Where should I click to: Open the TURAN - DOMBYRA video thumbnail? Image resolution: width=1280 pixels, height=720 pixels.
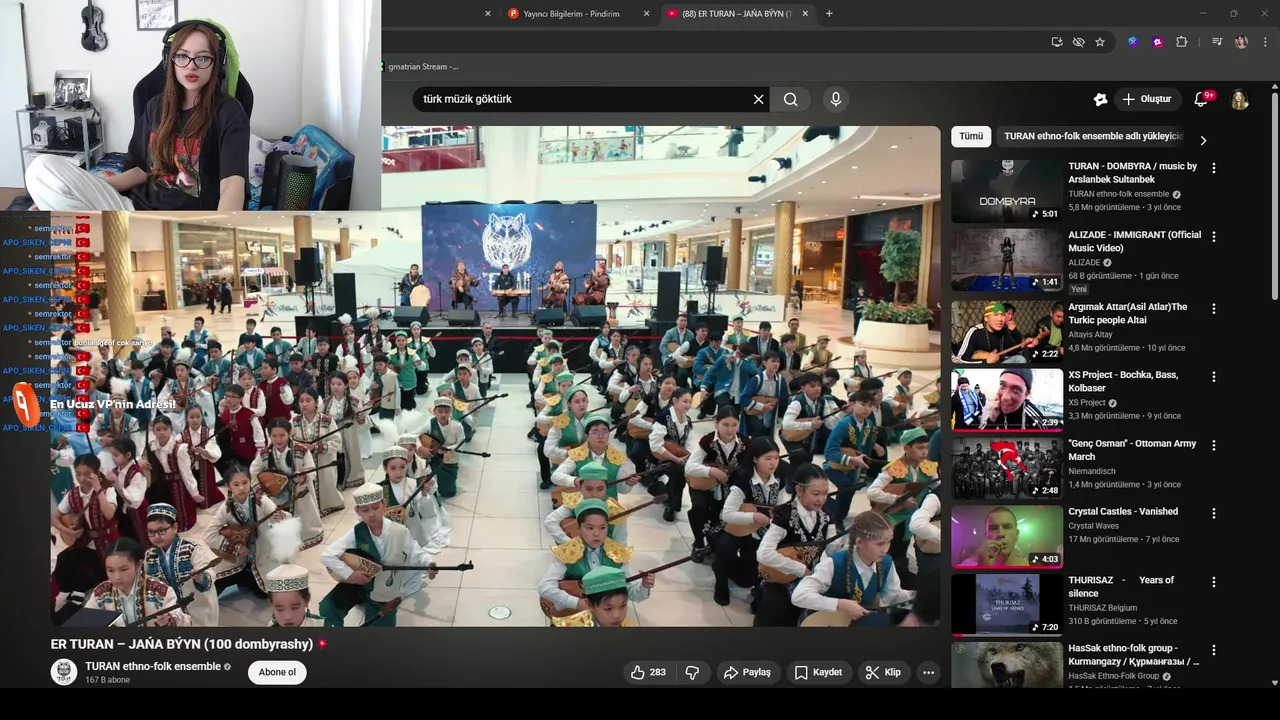(1007, 191)
